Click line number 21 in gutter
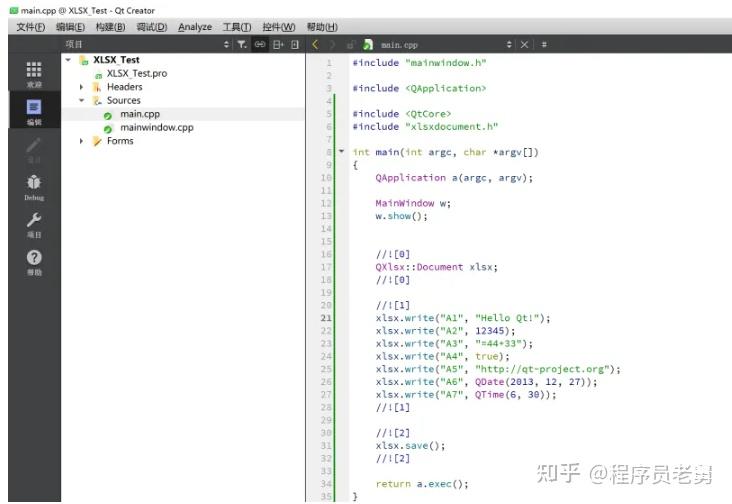 coord(326,318)
